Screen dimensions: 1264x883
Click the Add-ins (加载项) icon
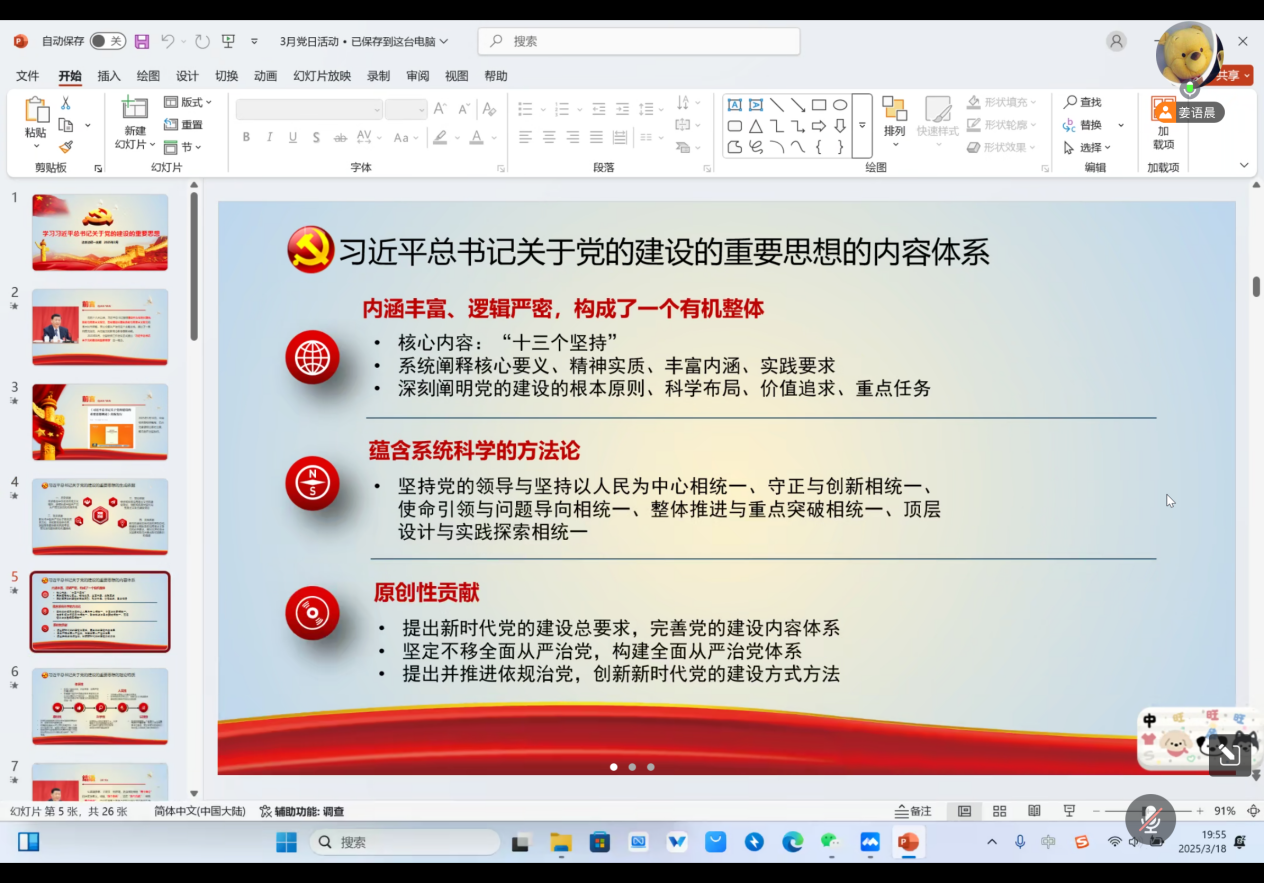coord(1163,124)
